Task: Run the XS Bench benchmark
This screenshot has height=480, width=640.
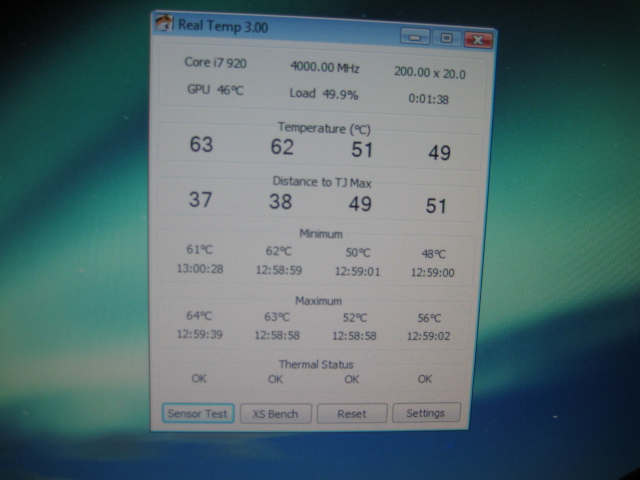Action: [x=276, y=414]
